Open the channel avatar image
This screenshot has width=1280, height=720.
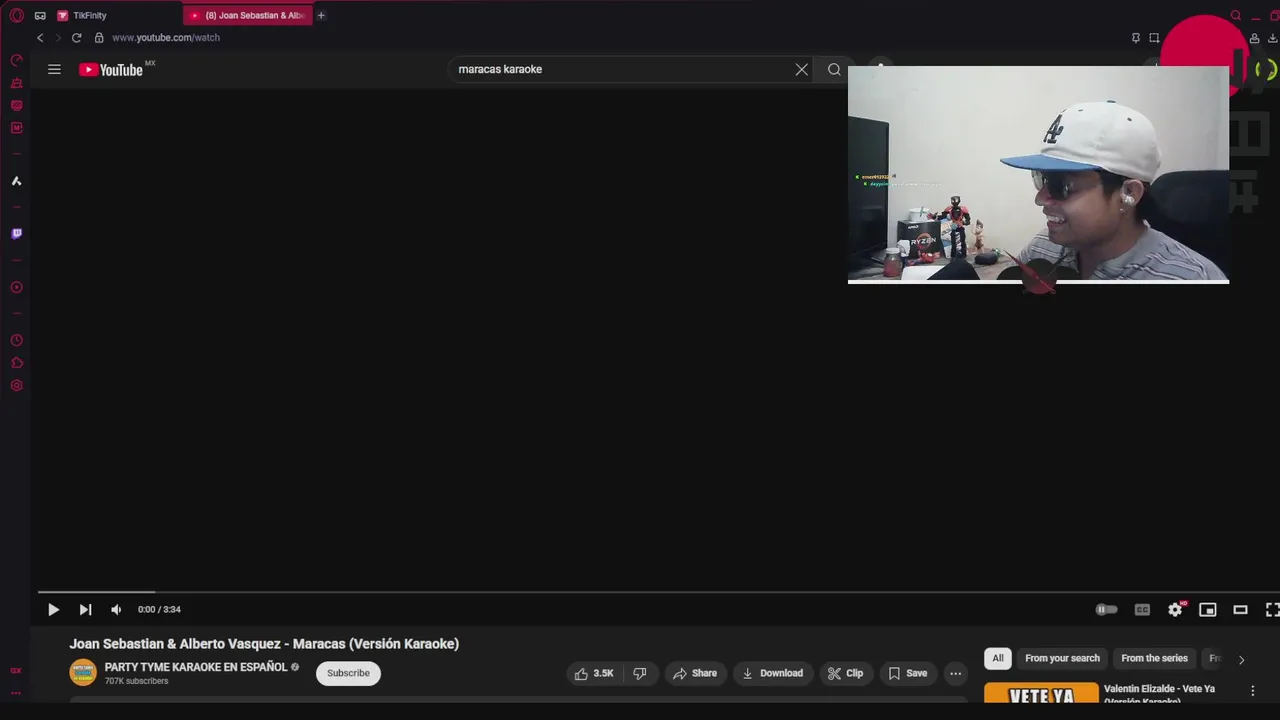(x=83, y=673)
